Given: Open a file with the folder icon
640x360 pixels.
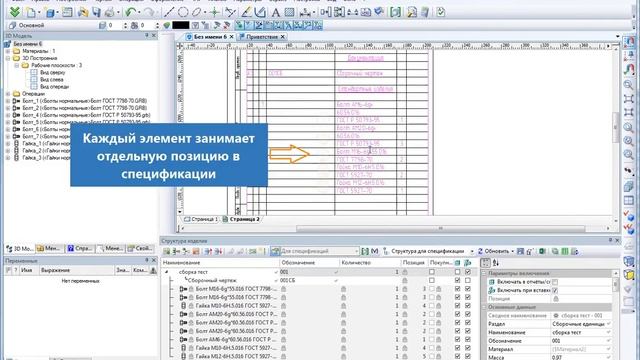Looking at the screenshot, I should [x=83, y=12].
